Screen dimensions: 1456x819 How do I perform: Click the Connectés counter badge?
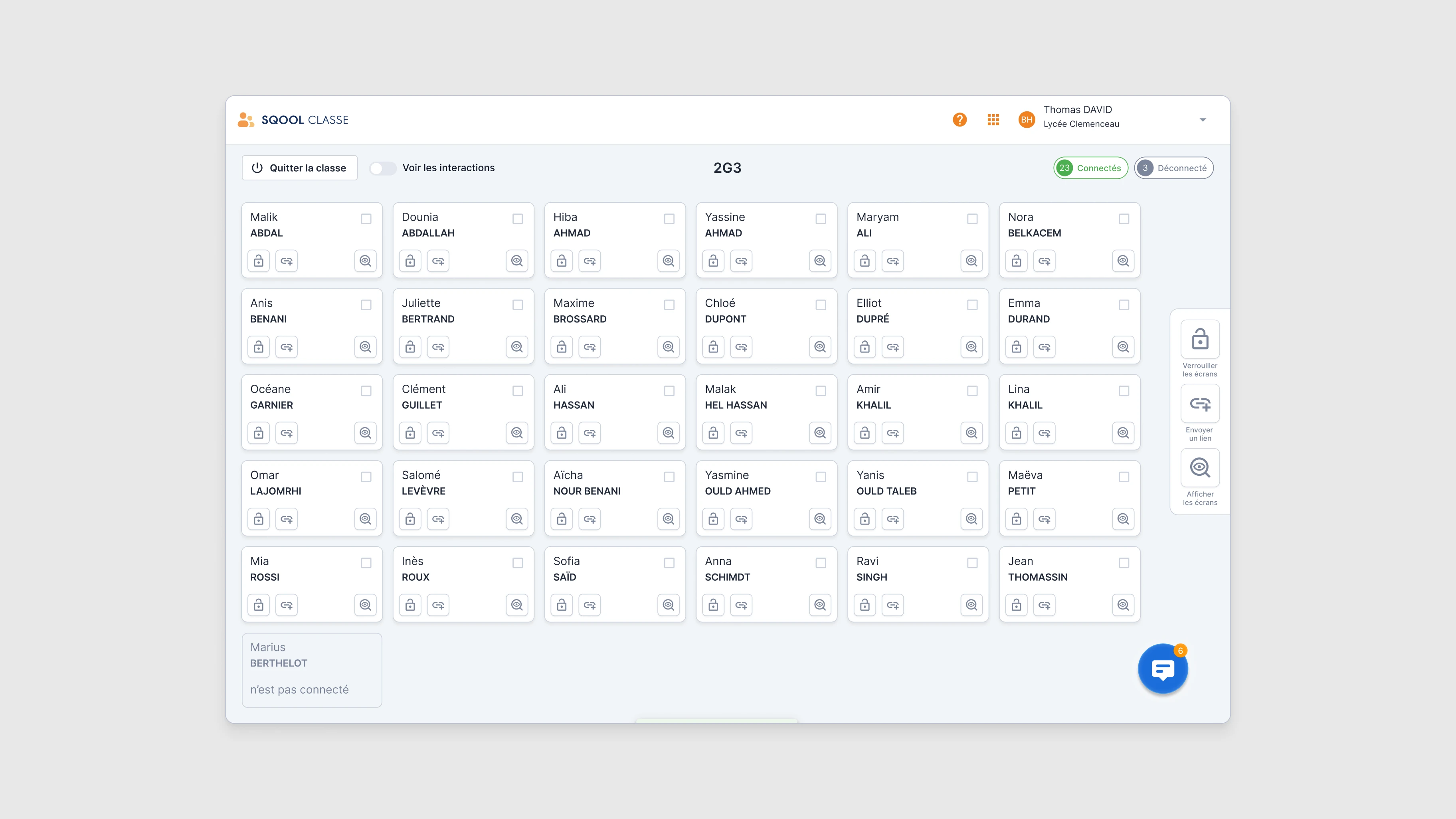(1090, 168)
